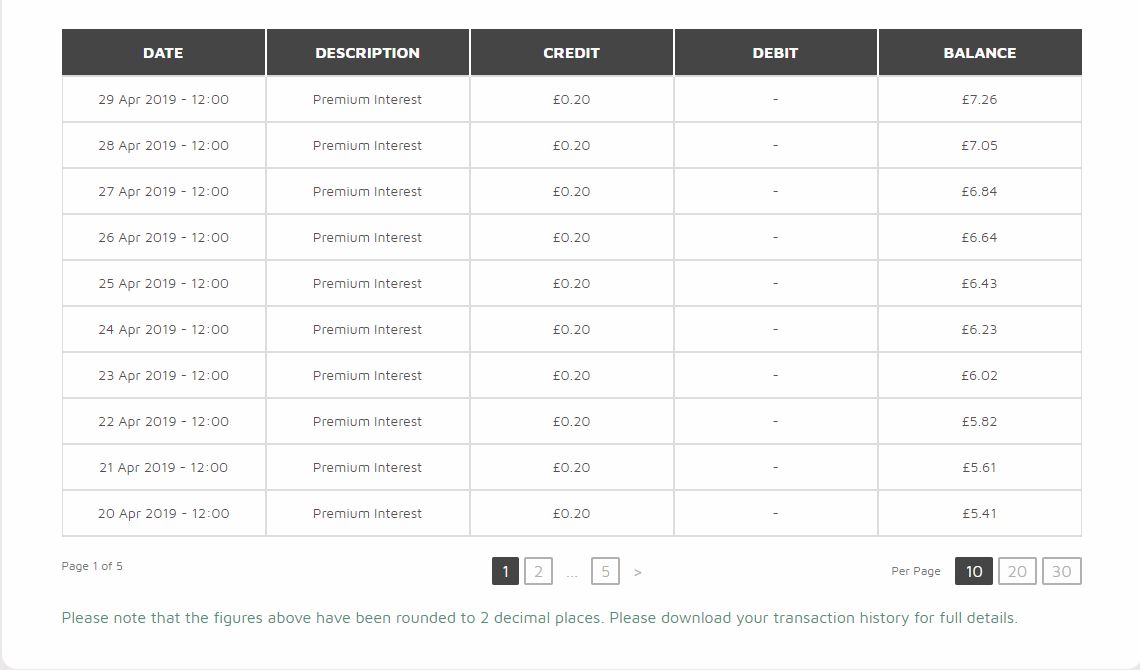Select the 20 Apr 2019 transaction row

(x=571, y=514)
